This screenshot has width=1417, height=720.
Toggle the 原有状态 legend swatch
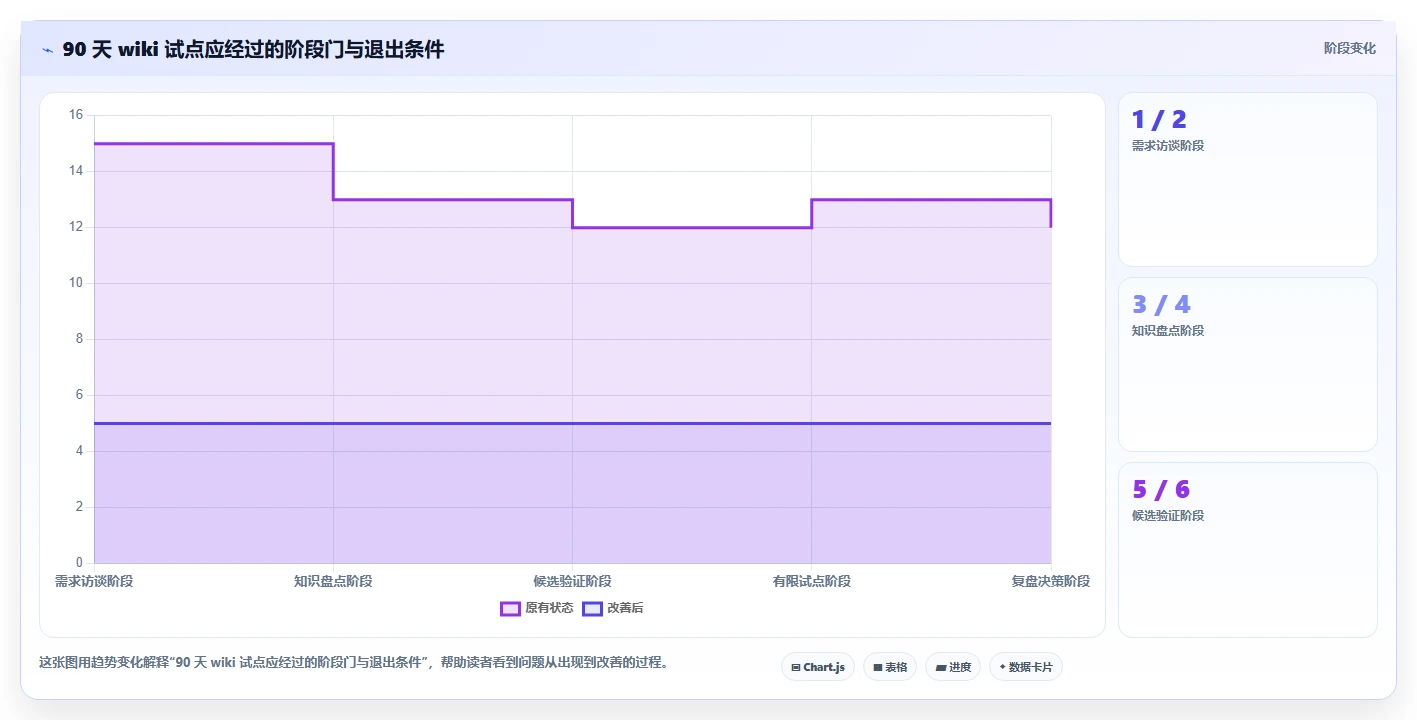pyautogui.click(x=511, y=608)
